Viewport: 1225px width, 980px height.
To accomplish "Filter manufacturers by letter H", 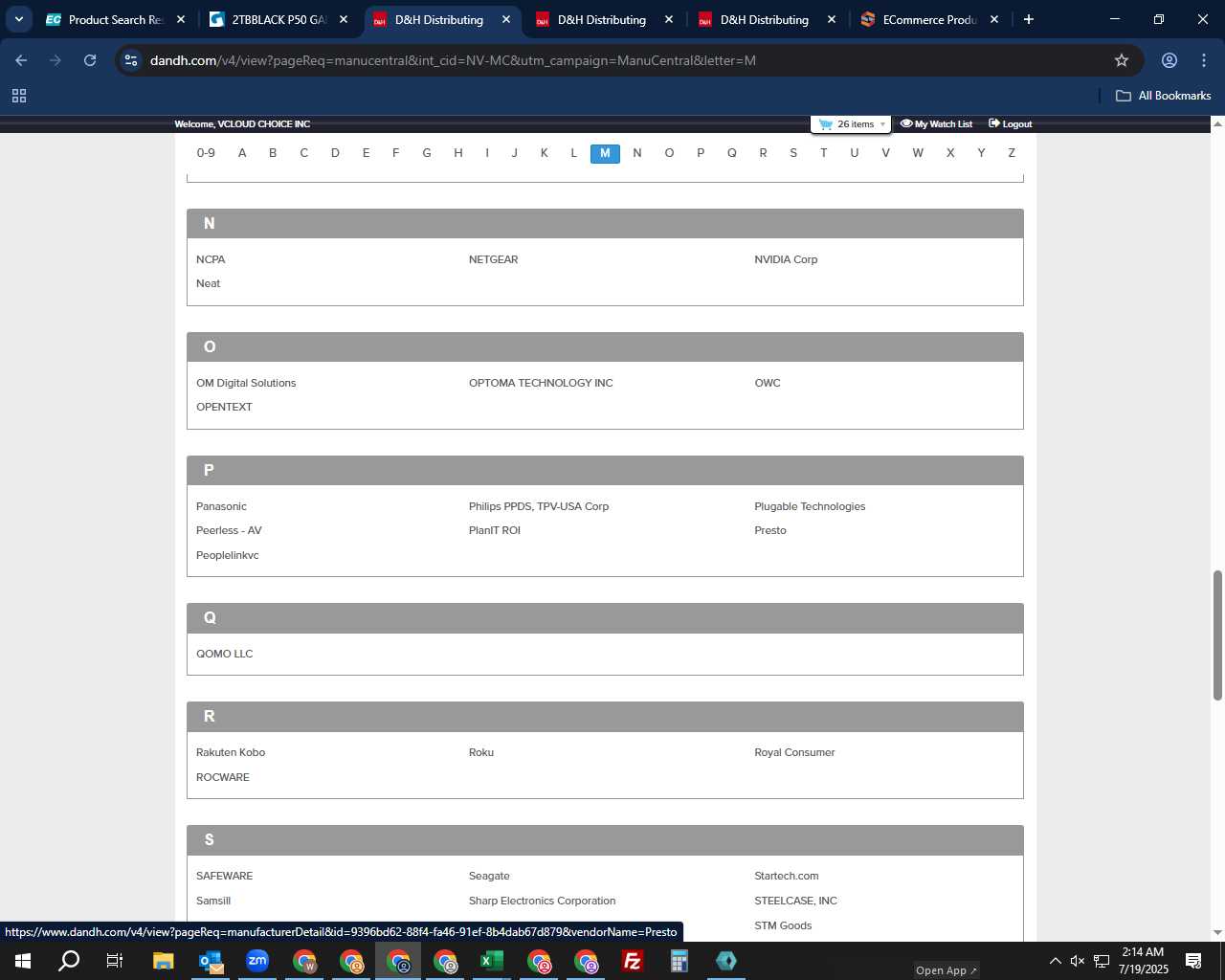I will [458, 153].
